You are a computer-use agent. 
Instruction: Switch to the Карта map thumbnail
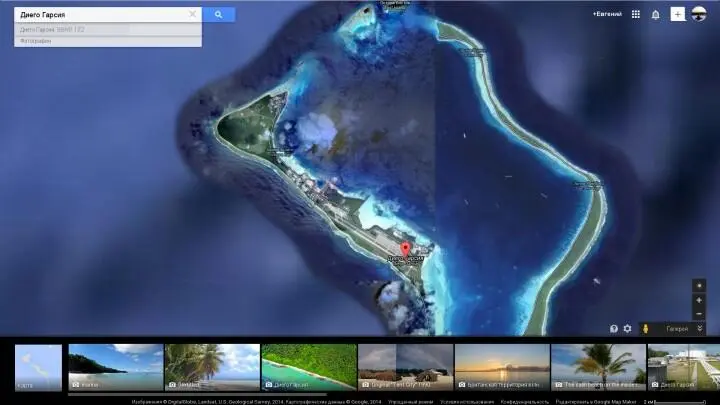pos(38,367)
